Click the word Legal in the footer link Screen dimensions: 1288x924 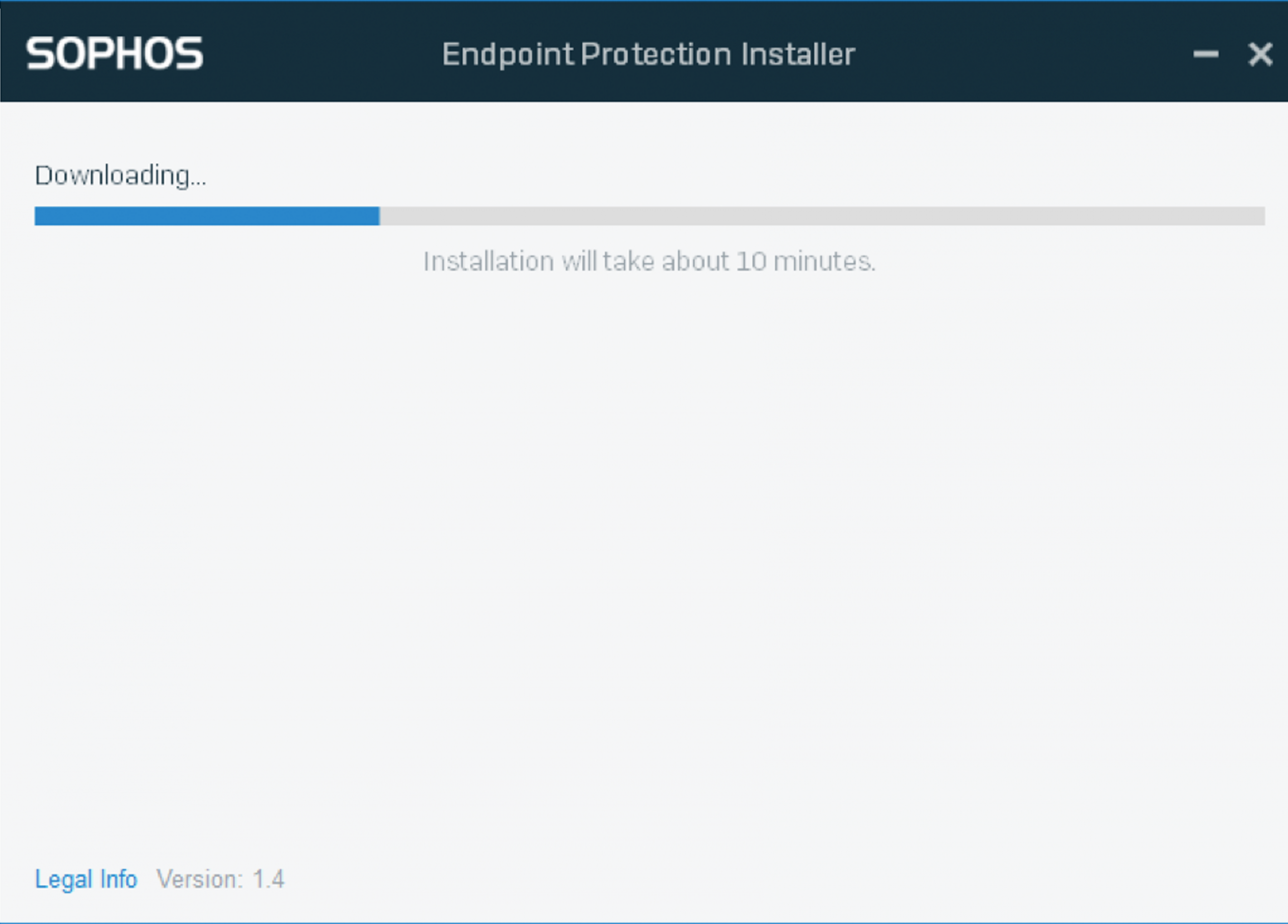click(63, 880)
